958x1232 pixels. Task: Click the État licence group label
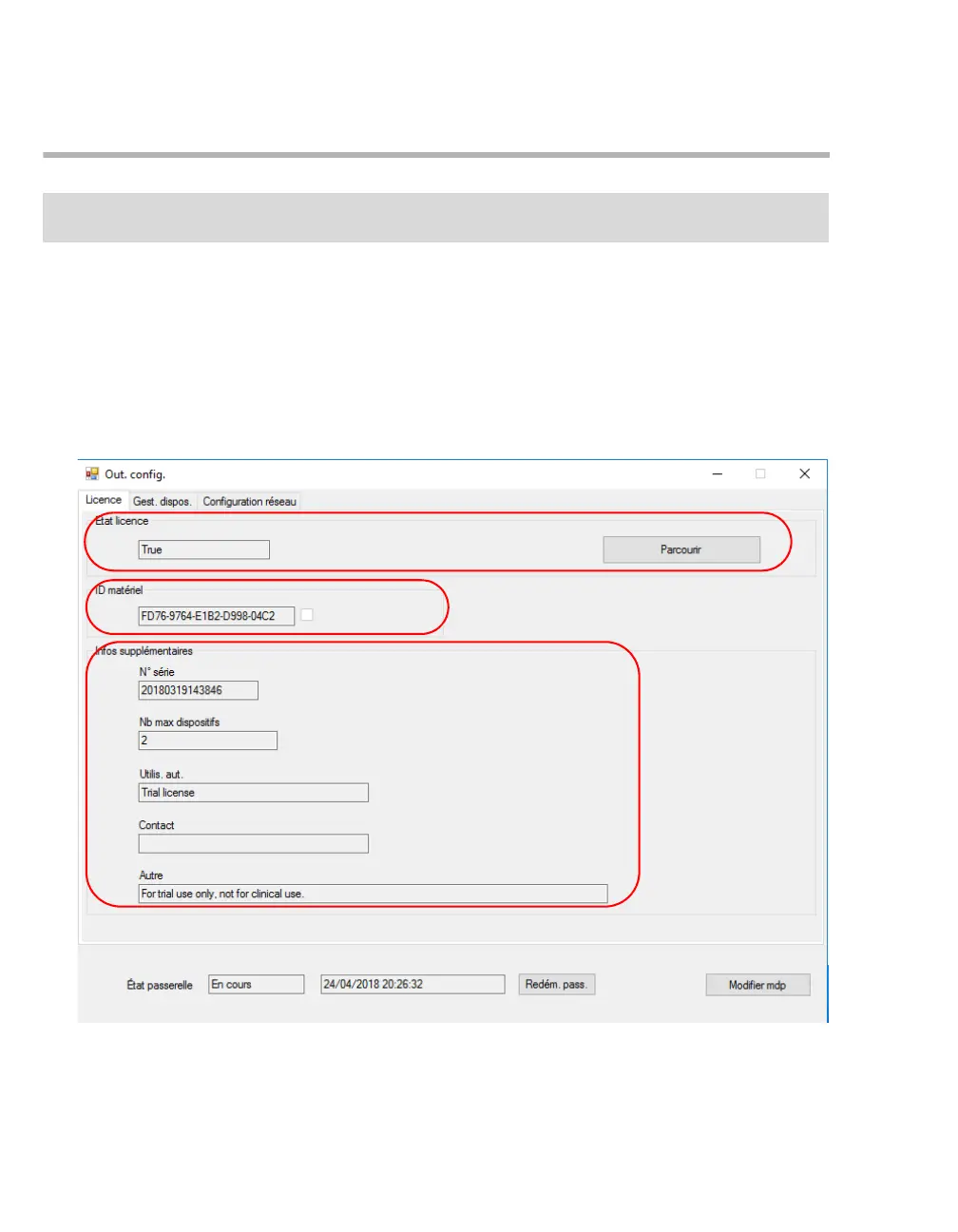click(x=121, y=521)
